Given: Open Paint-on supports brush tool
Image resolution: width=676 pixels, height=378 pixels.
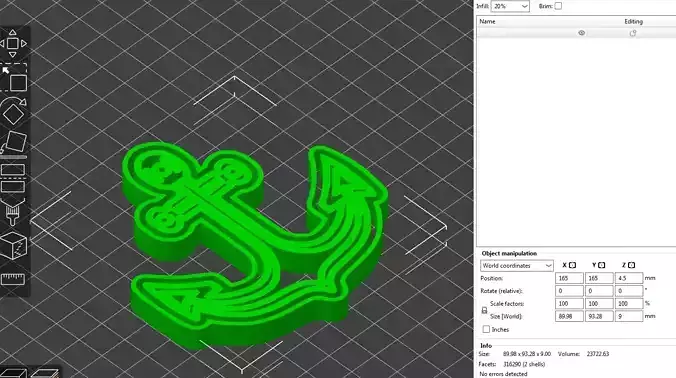Looking at the screenshot, I should coord(13,212).
